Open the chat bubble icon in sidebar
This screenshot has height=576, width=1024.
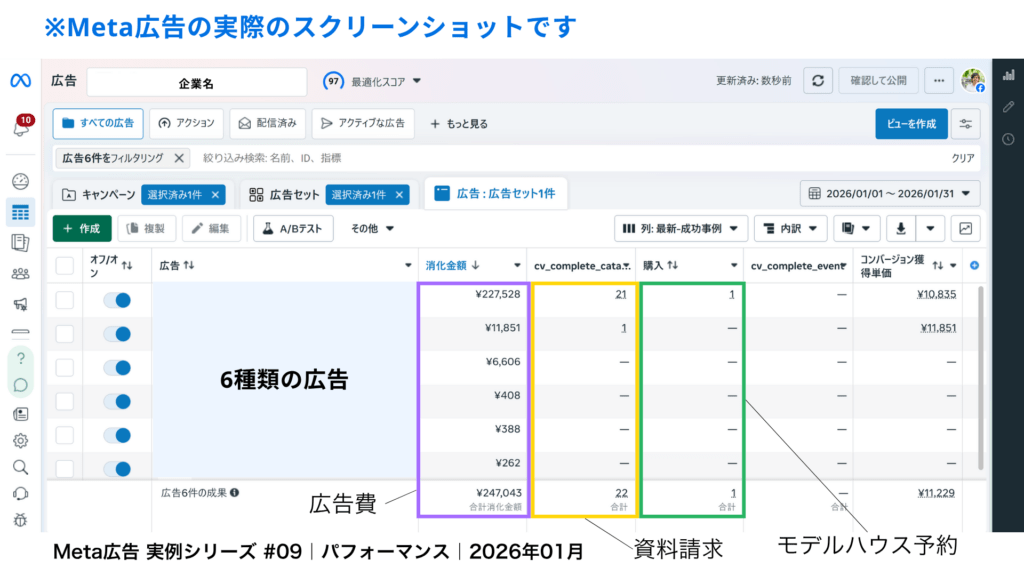point(20,385)
